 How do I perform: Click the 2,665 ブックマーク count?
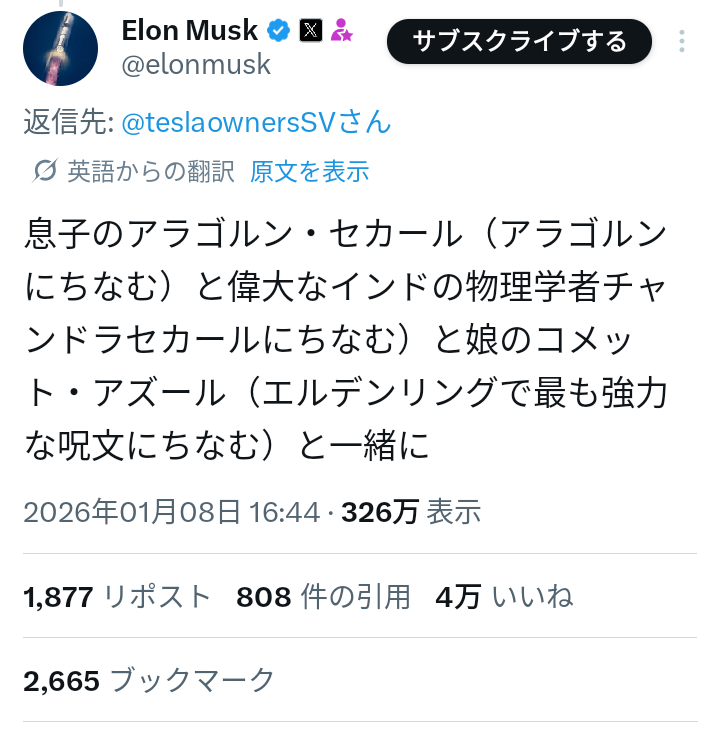tap(148, 680)
